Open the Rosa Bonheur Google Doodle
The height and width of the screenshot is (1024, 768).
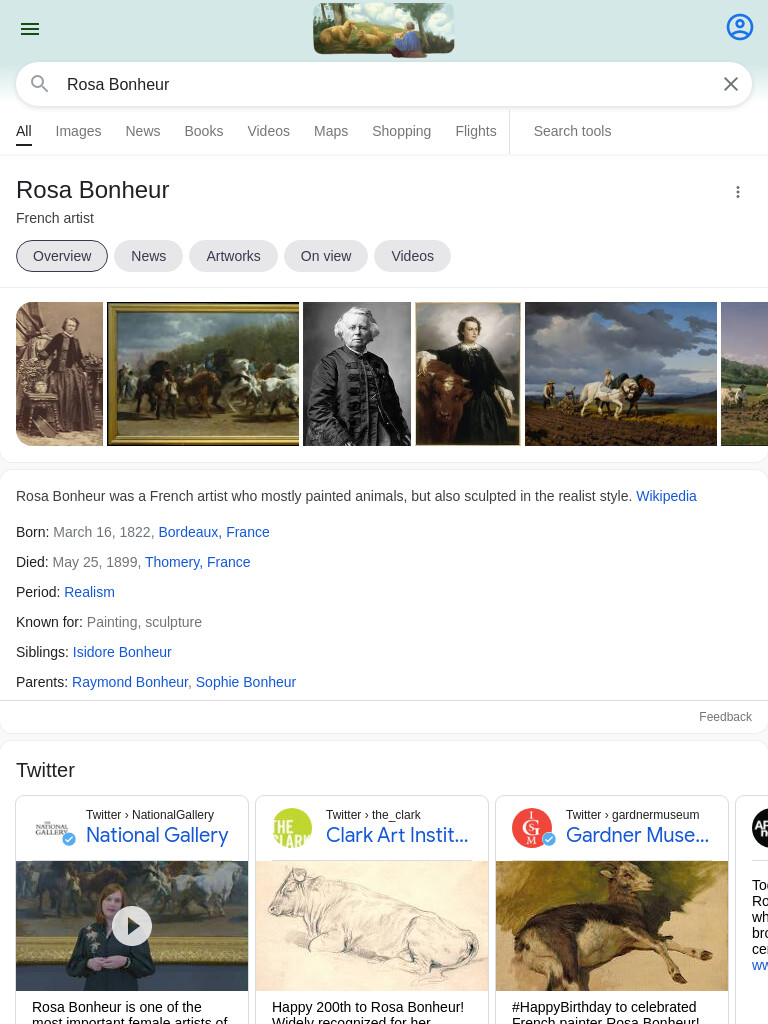(x=384, y=29)
